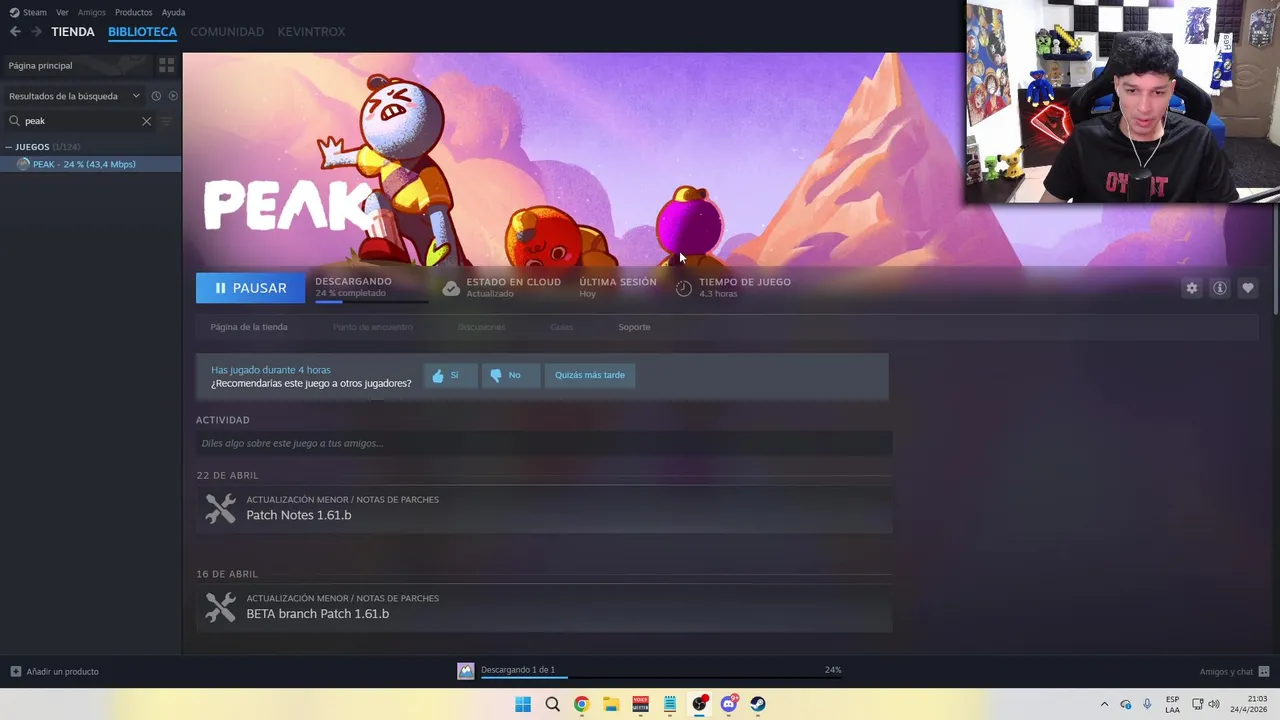Open Patch Notes 1.61.b news item
The height and width of the screenshot is (720, 1280).
544,508
